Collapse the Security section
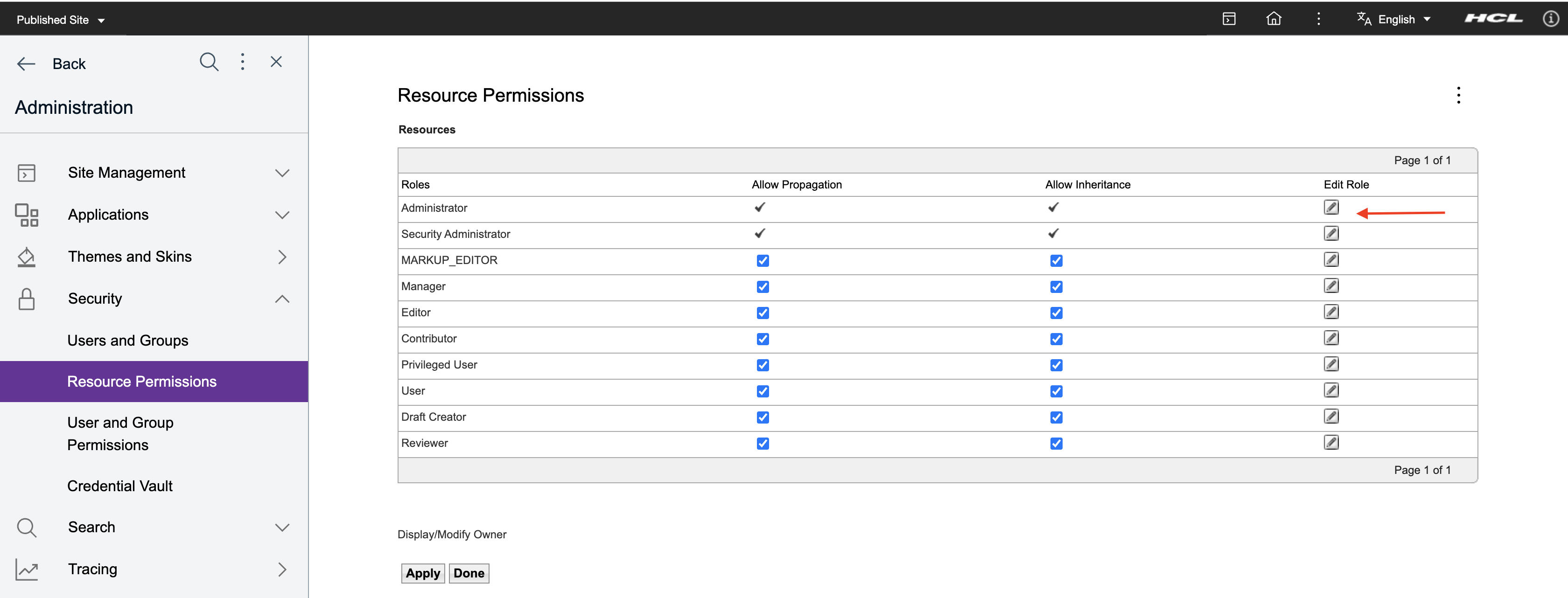The height and width of the screenshot is (598, 1568). [x=281, y=299]
